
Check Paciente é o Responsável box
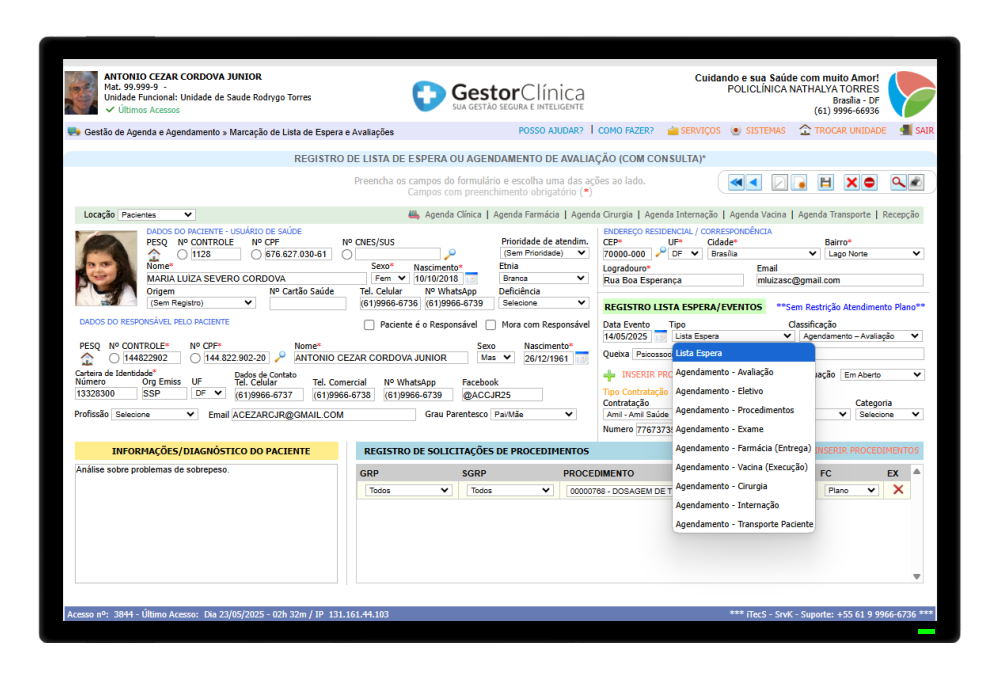[369, 325]
